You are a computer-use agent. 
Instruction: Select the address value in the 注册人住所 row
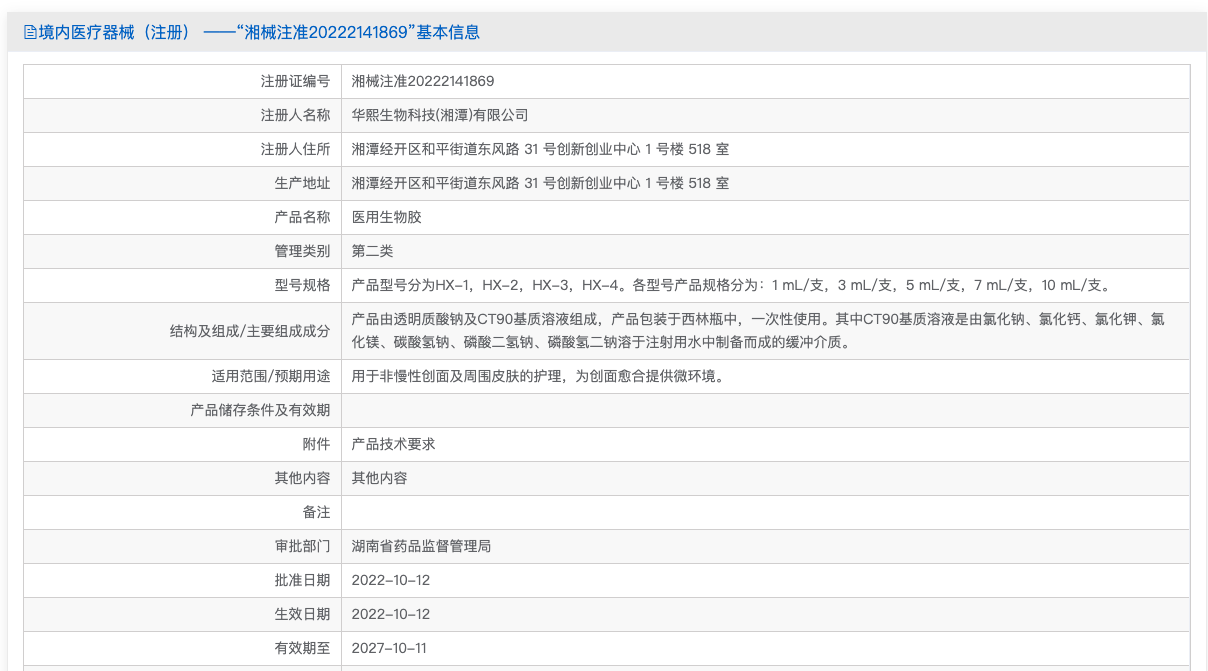pos(540,149)
